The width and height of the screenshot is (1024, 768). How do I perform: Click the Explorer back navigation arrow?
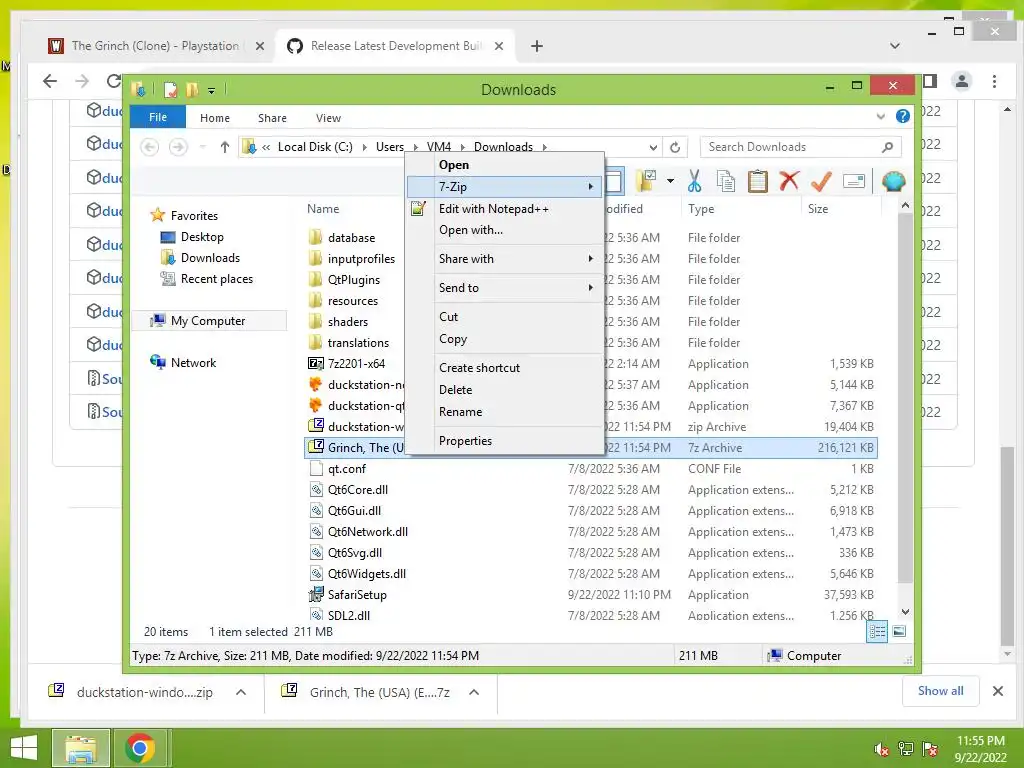(x=150, y=147)
